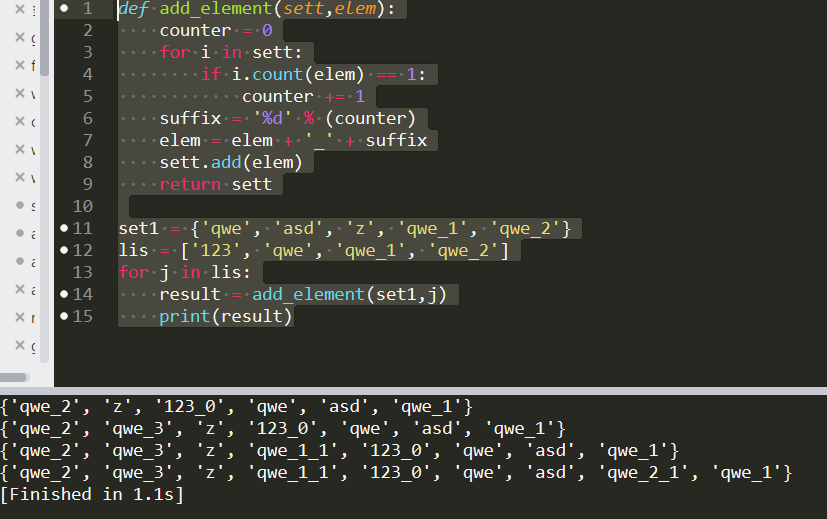827x519 pixels.
Task: Click line number 10 in the gutter
Action: [81, 206]
